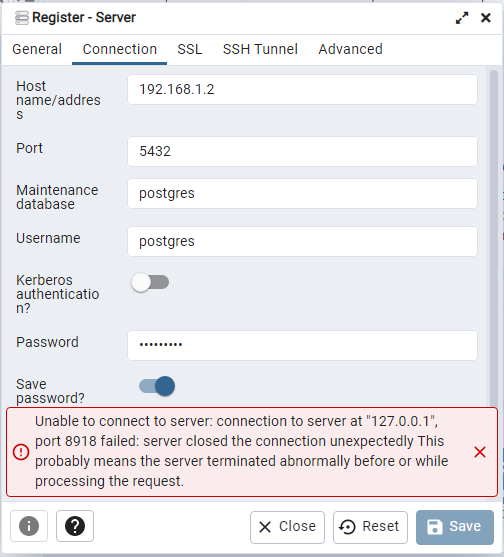
Task: Click the Host name/address field
Action: pyautogui.click(x=302, y=90)
